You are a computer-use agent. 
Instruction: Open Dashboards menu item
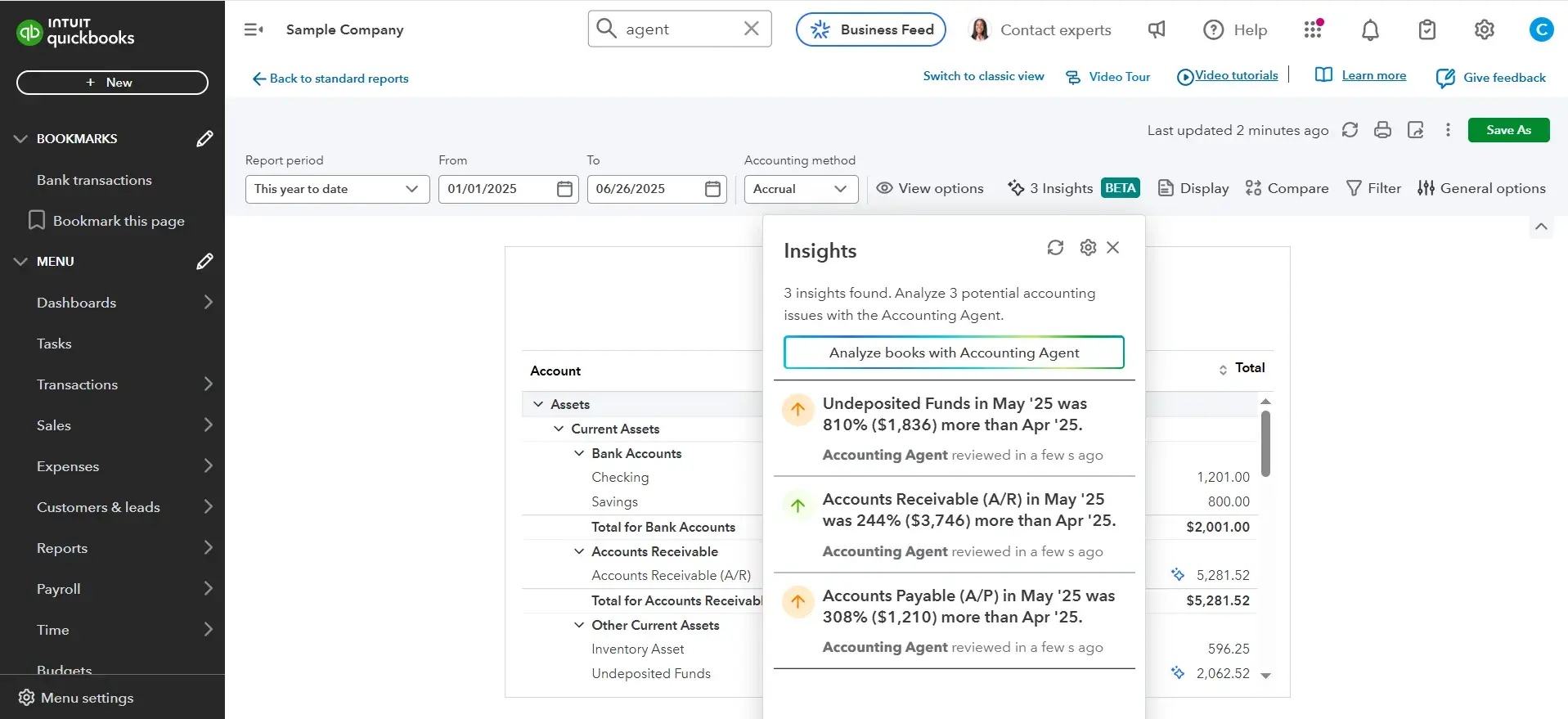pyautogui.click(x=112, y=303)
